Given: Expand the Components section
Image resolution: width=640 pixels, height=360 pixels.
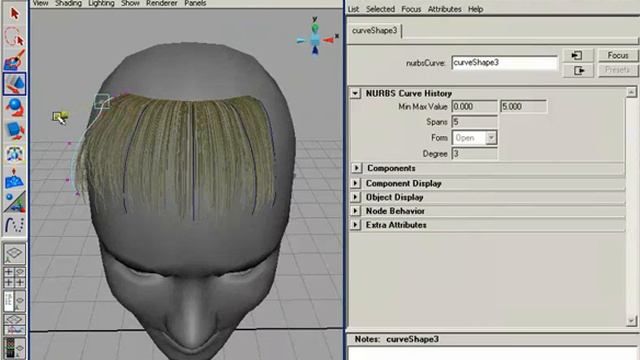Looking at the screenshot, I should (x=356, y=168).
